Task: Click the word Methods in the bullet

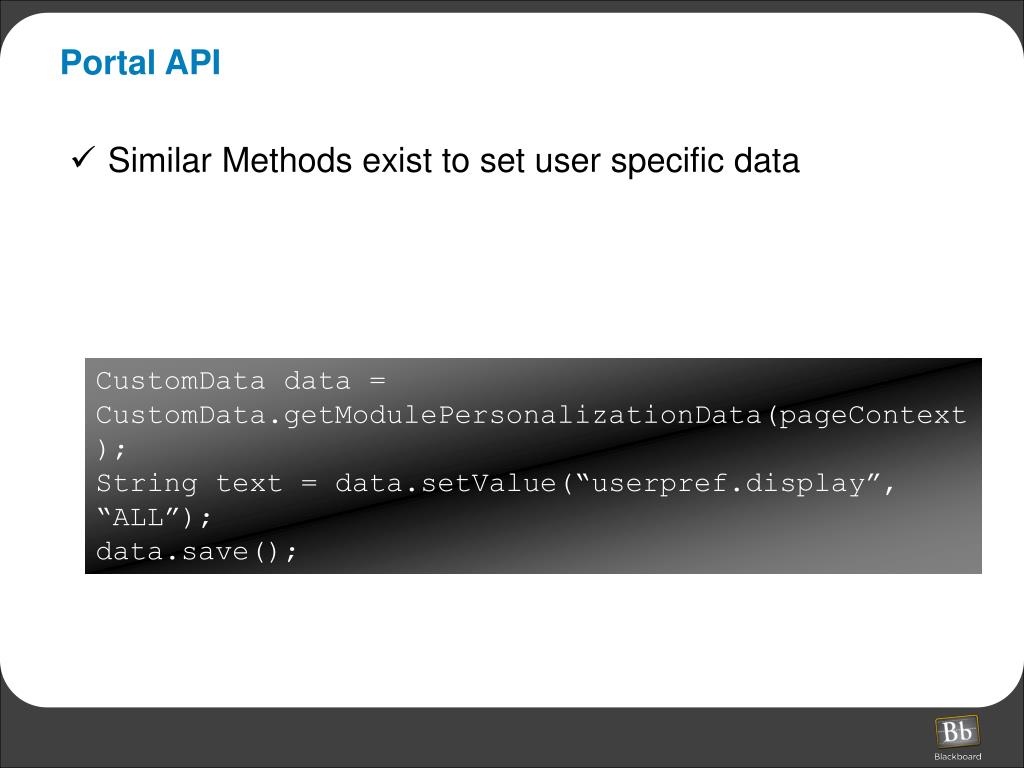Action: coord(287,160)
